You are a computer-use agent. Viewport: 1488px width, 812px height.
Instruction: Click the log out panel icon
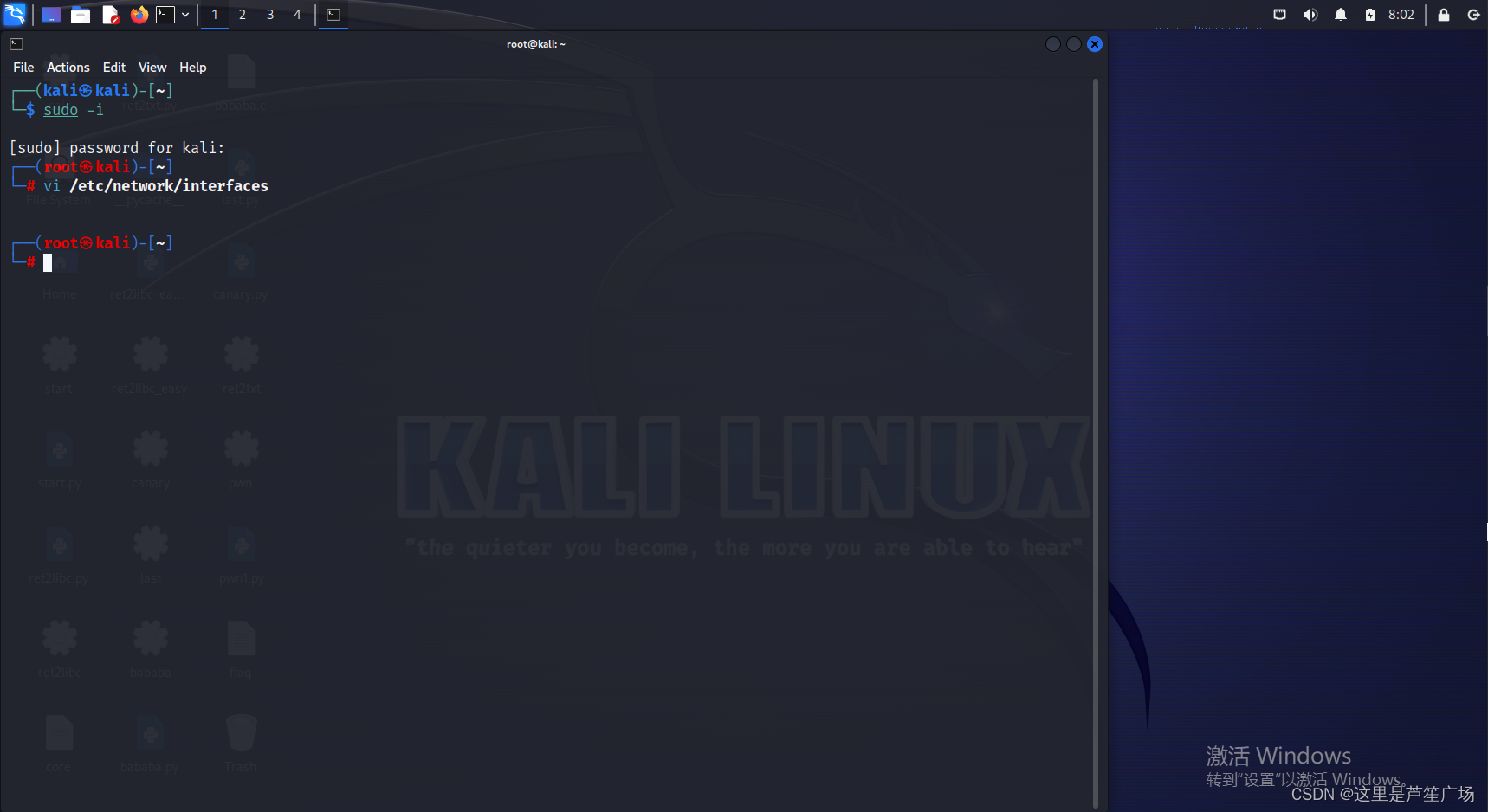[1473, 15]
